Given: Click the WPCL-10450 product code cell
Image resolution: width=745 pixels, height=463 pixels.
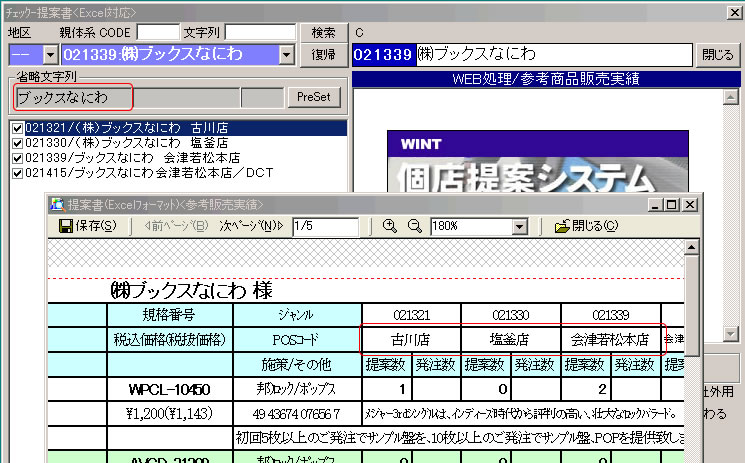Looking at the screenshot, I should click(x=170, y=389).
